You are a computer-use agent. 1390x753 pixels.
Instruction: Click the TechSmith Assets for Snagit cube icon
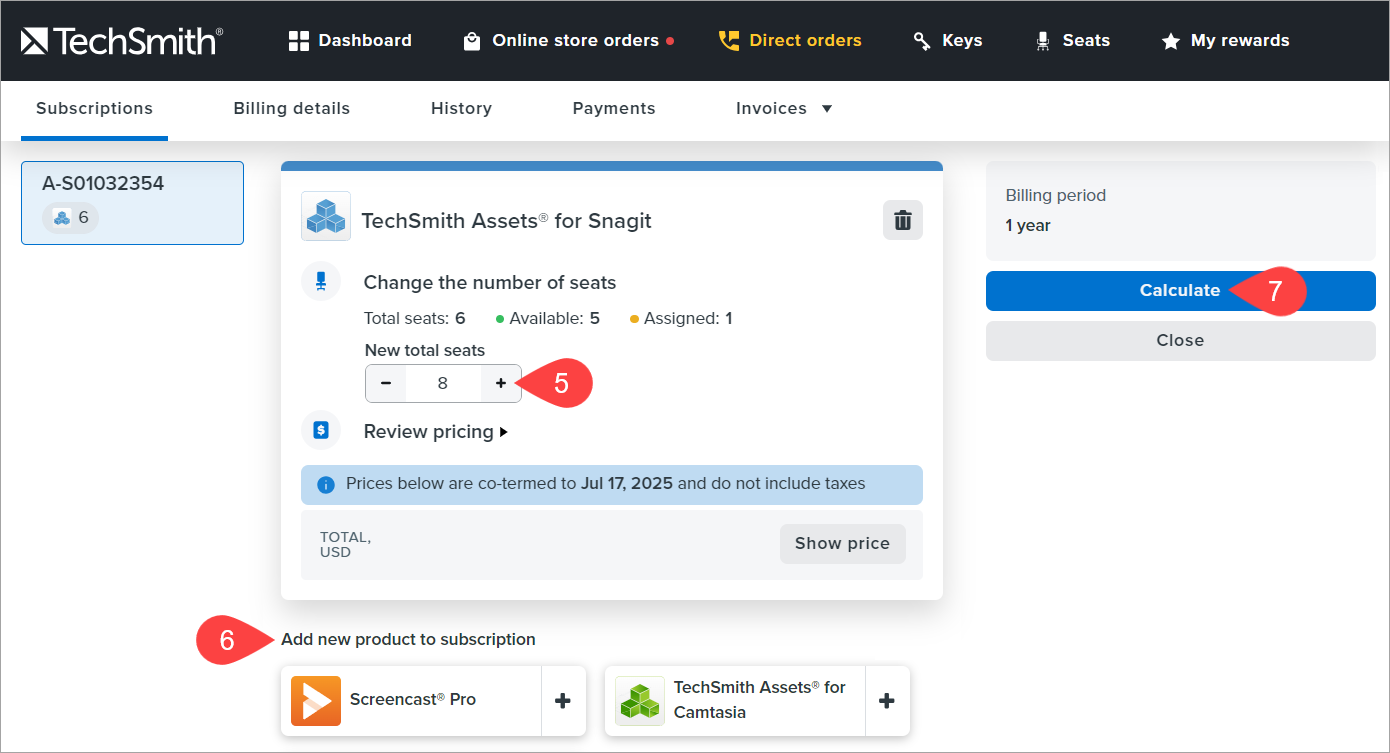[x=326, y=216]
